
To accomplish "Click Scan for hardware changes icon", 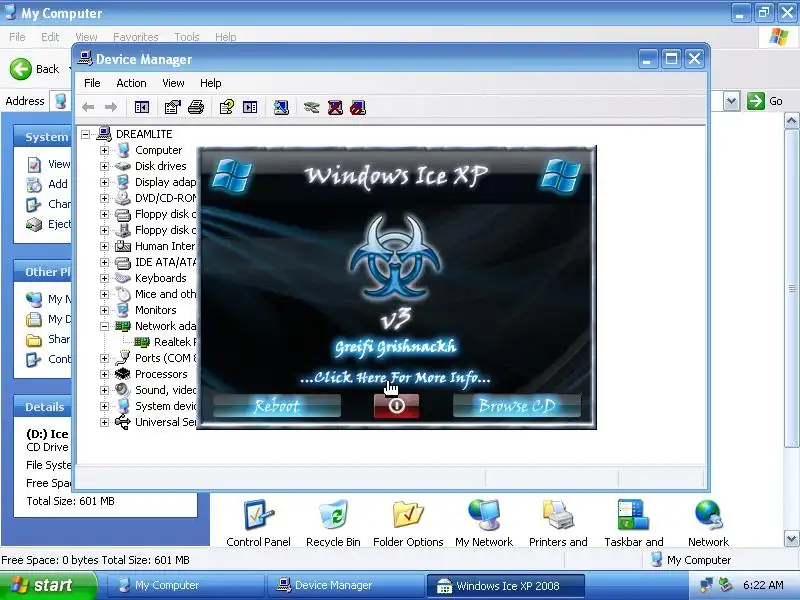I will (x=281, y=107).
